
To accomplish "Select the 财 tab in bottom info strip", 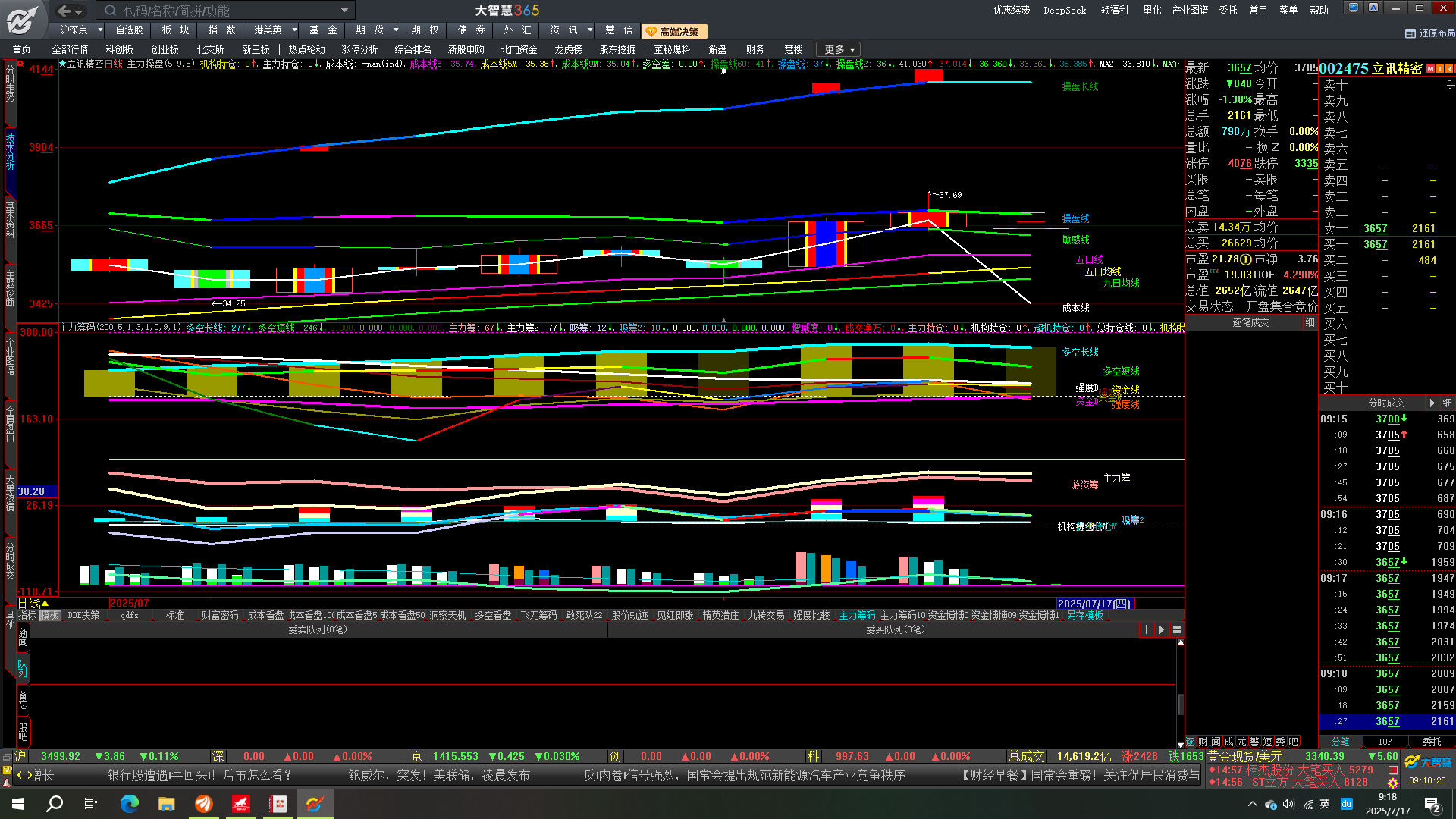I will point(1203,742).
